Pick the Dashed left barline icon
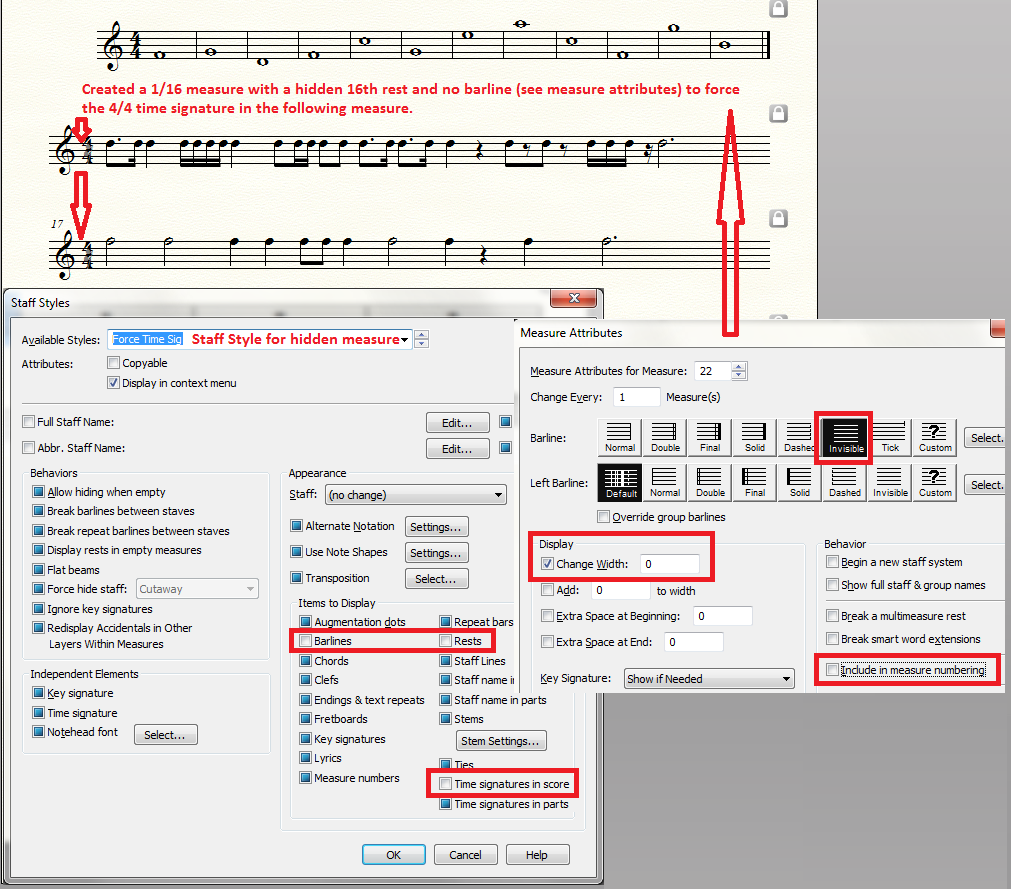This screenshot has height=889, width=1011. (845, 482)
